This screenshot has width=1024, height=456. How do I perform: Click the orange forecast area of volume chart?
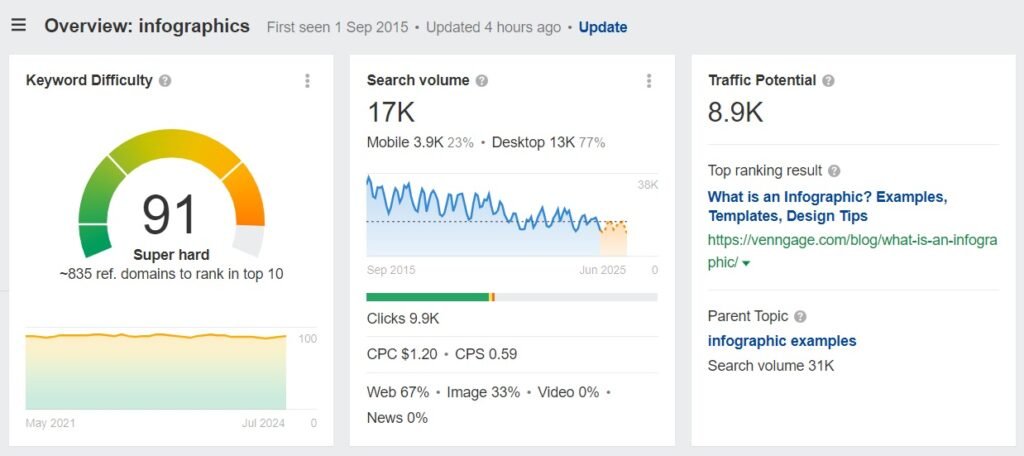click(613, 239)
